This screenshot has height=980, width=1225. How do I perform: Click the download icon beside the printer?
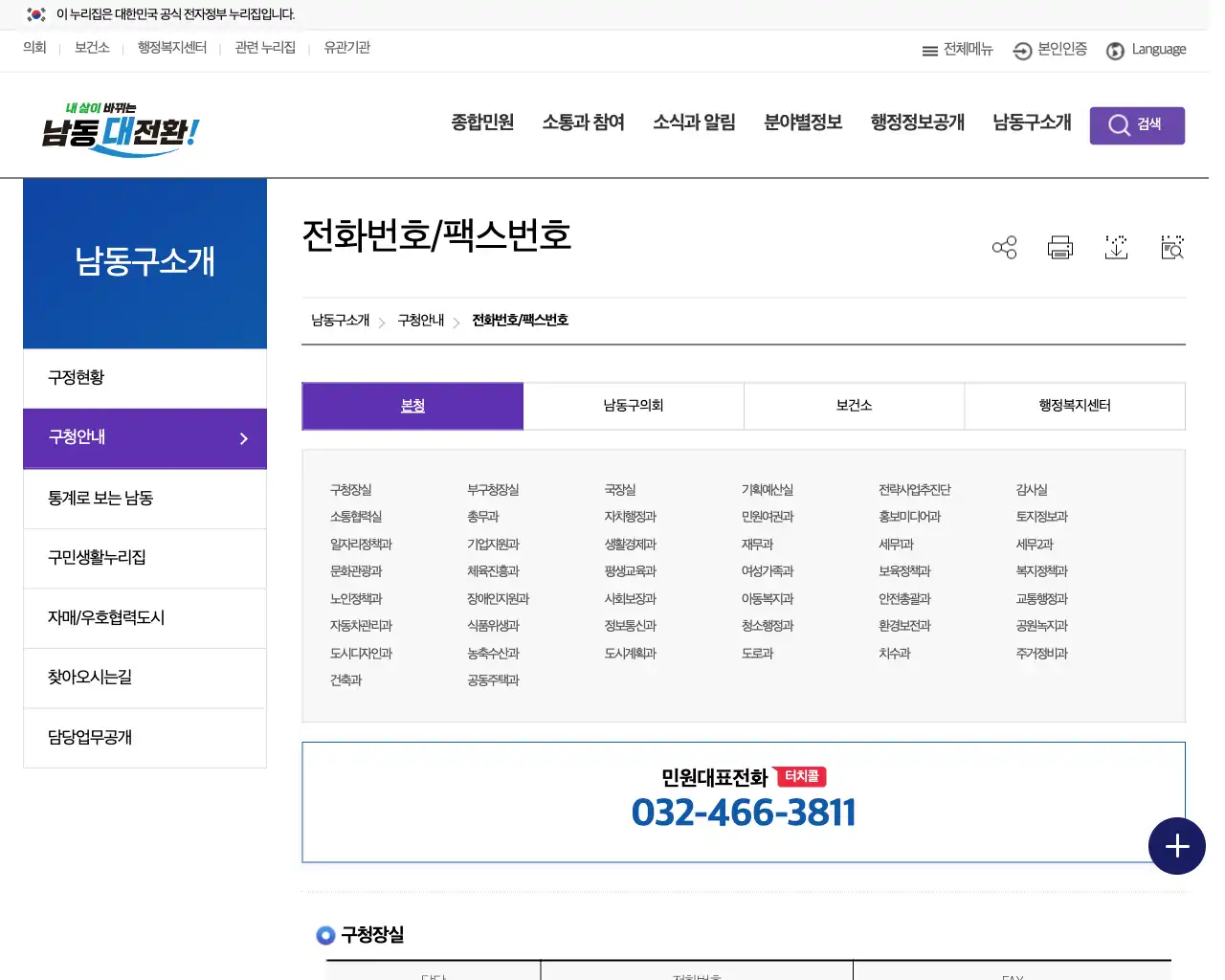(x=1116, y=248)
